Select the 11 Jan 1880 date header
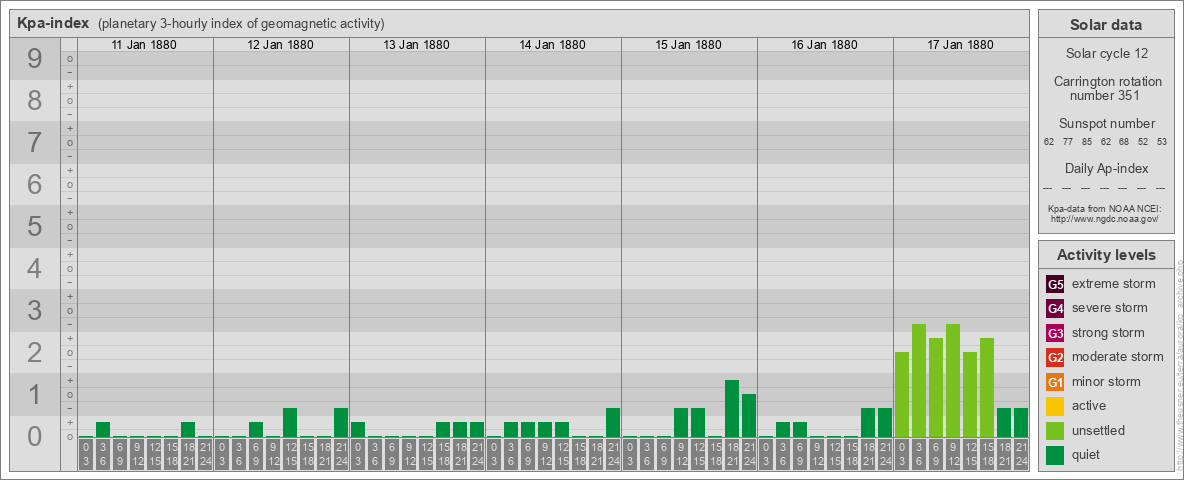This screenshot has height=480, width=1184. [144, 45]
